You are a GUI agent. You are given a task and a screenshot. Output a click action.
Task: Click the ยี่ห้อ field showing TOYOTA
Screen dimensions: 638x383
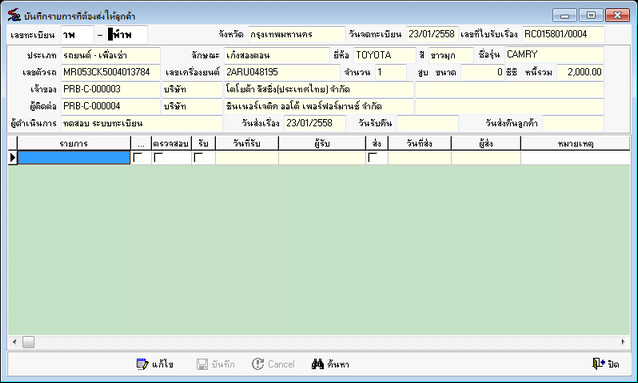385,55
